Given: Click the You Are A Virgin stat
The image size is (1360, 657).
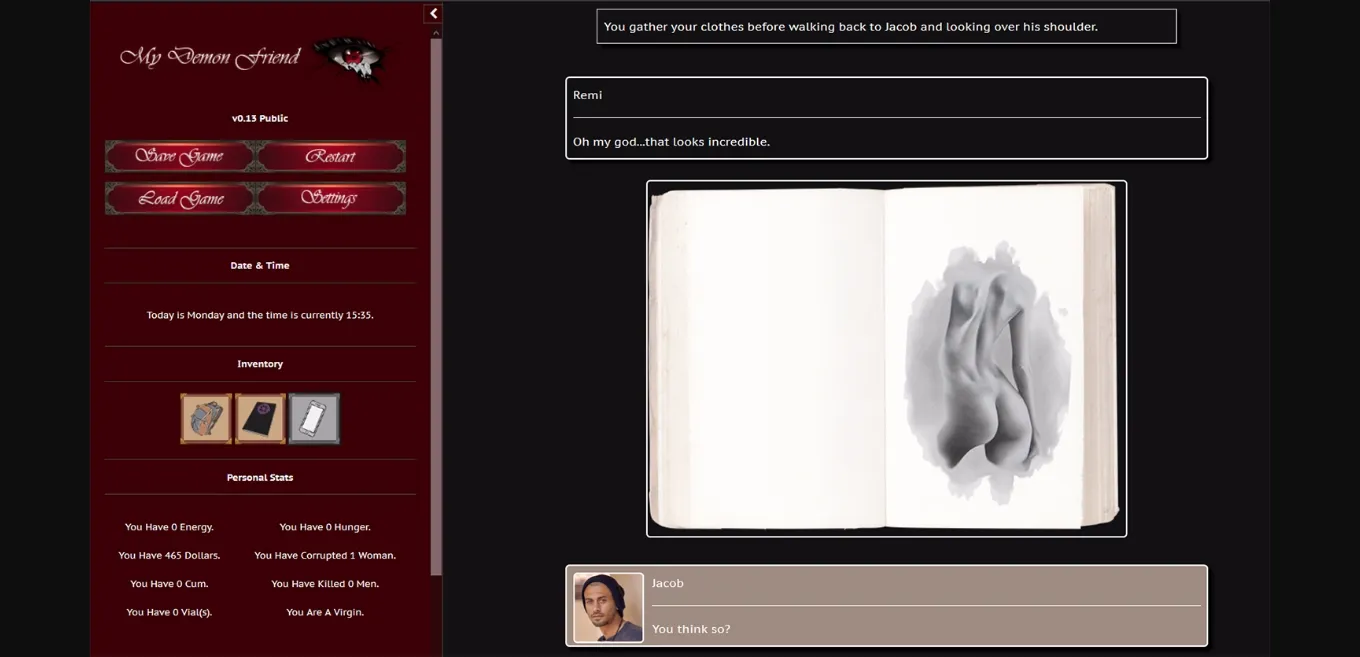Looking at the screenshot, I should click(324, 611).
